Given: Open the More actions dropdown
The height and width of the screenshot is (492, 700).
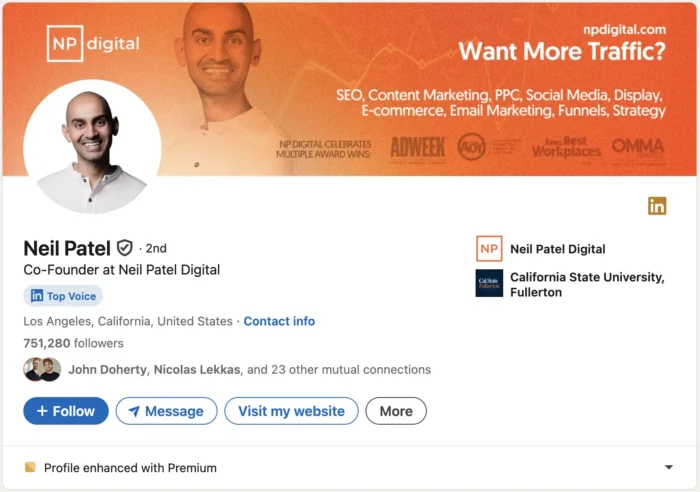Looking at the screenshot, I should click(396, 411).
